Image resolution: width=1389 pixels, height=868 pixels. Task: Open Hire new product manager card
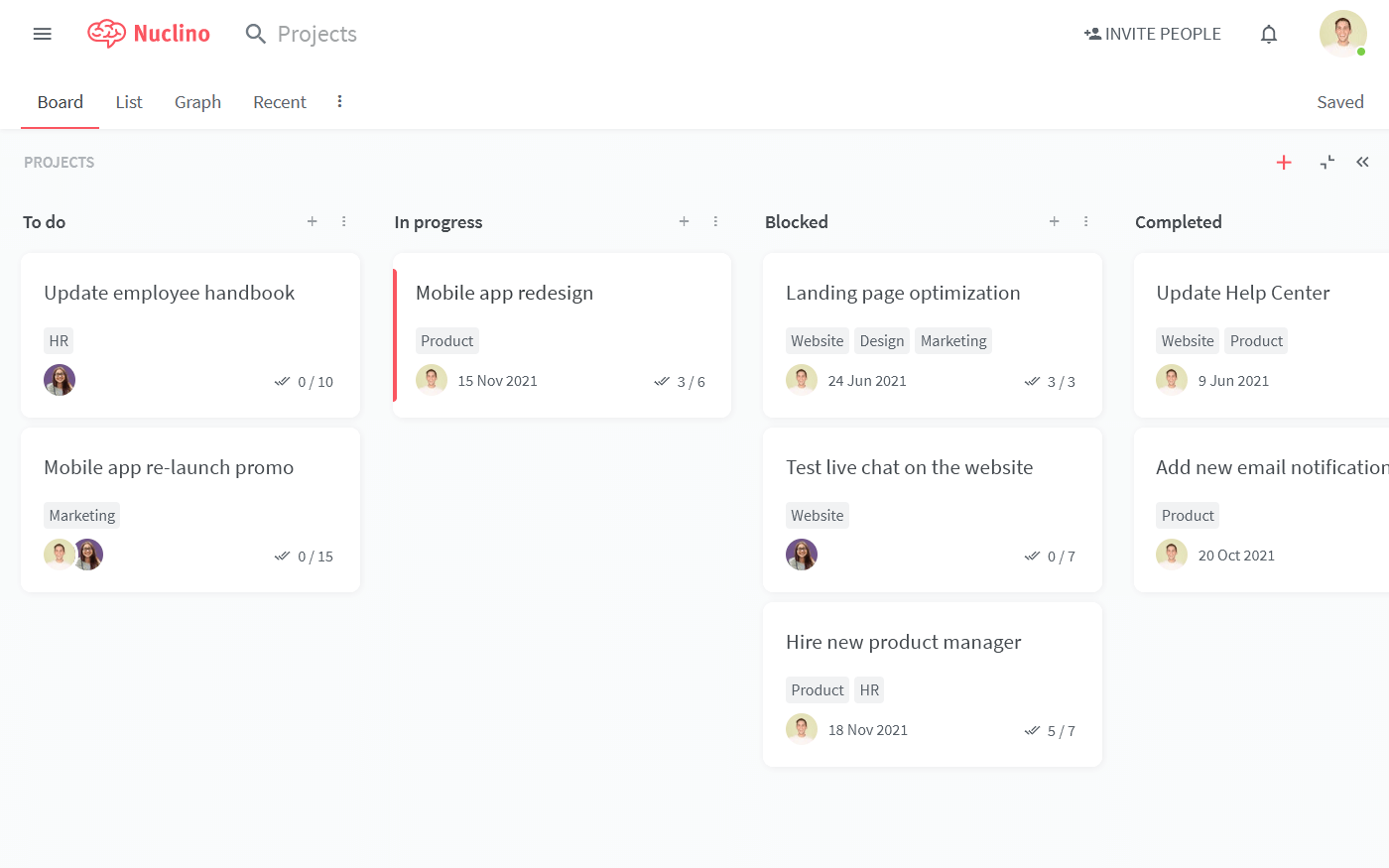tap(933, 684)
